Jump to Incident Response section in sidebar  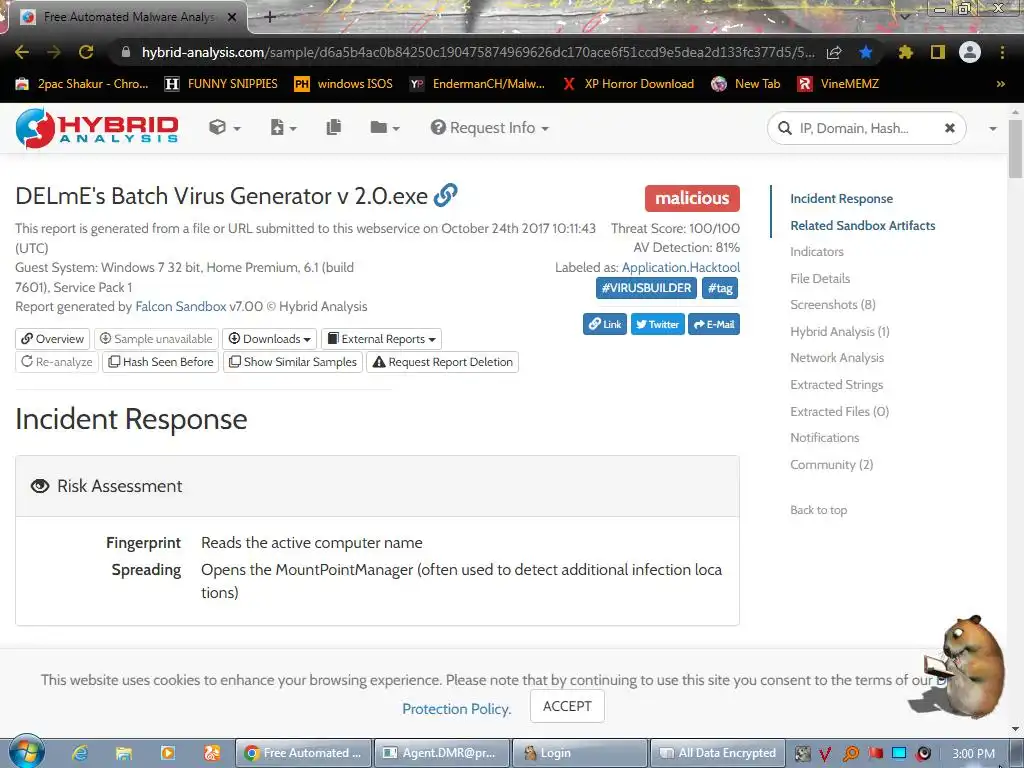click(x=841, y=199)
